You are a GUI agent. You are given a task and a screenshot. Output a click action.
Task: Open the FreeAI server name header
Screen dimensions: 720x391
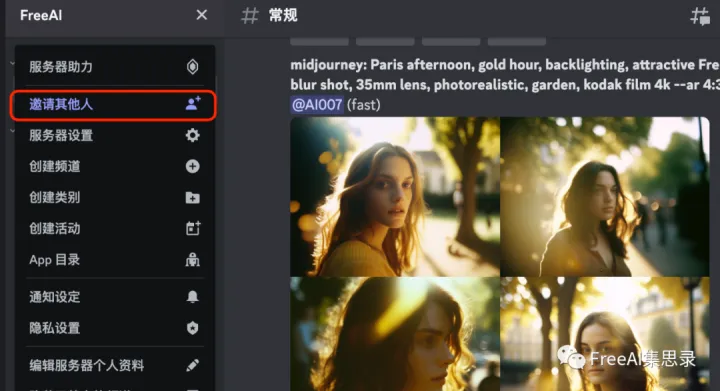tap(41, 16)
